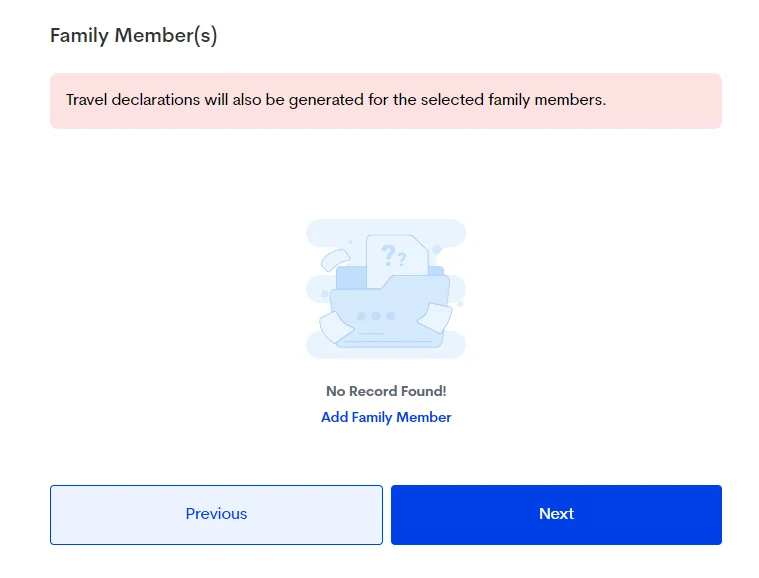This screenshot has width=759, height=578.
Task: Select the No Record Found! message
Action: point(386,391)
